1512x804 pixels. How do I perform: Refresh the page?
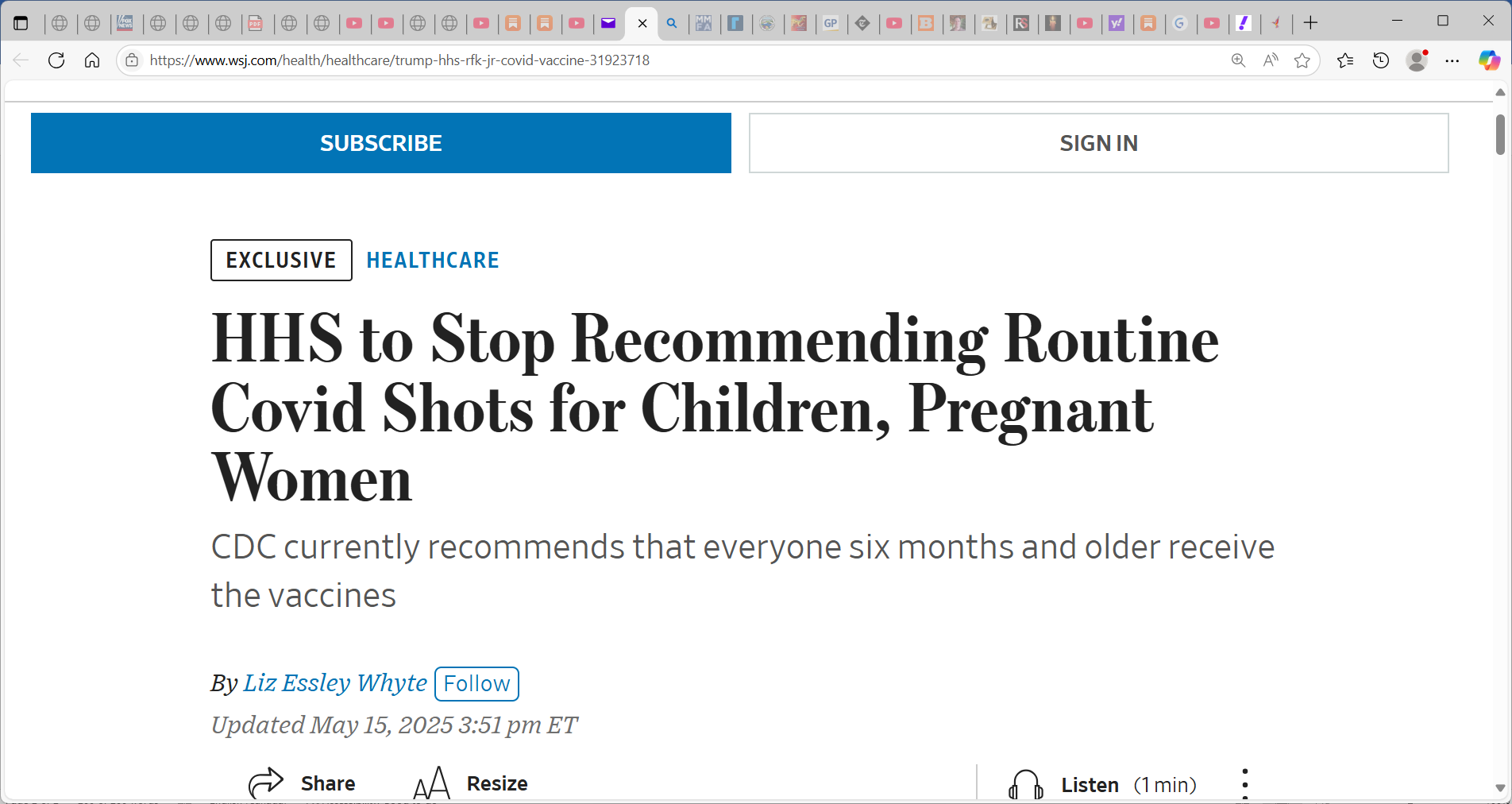56,60
